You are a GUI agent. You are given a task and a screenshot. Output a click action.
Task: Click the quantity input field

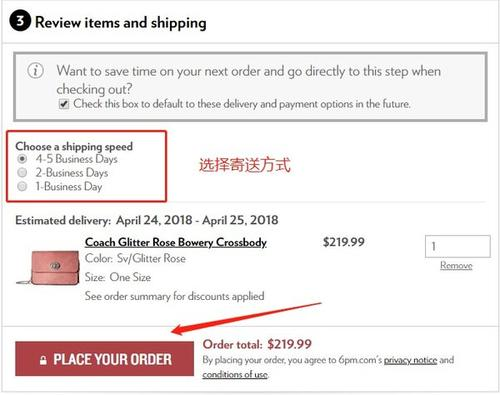point(458,246)
